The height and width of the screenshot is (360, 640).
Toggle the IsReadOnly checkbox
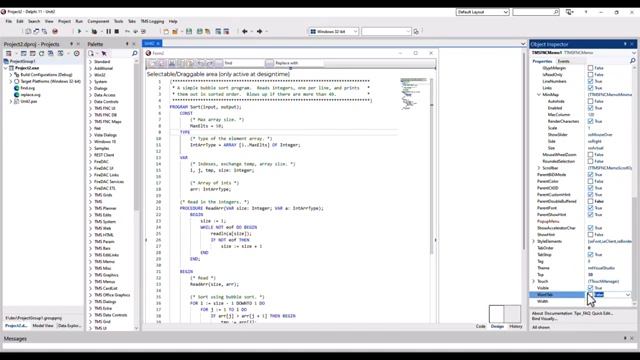point(590,74)
